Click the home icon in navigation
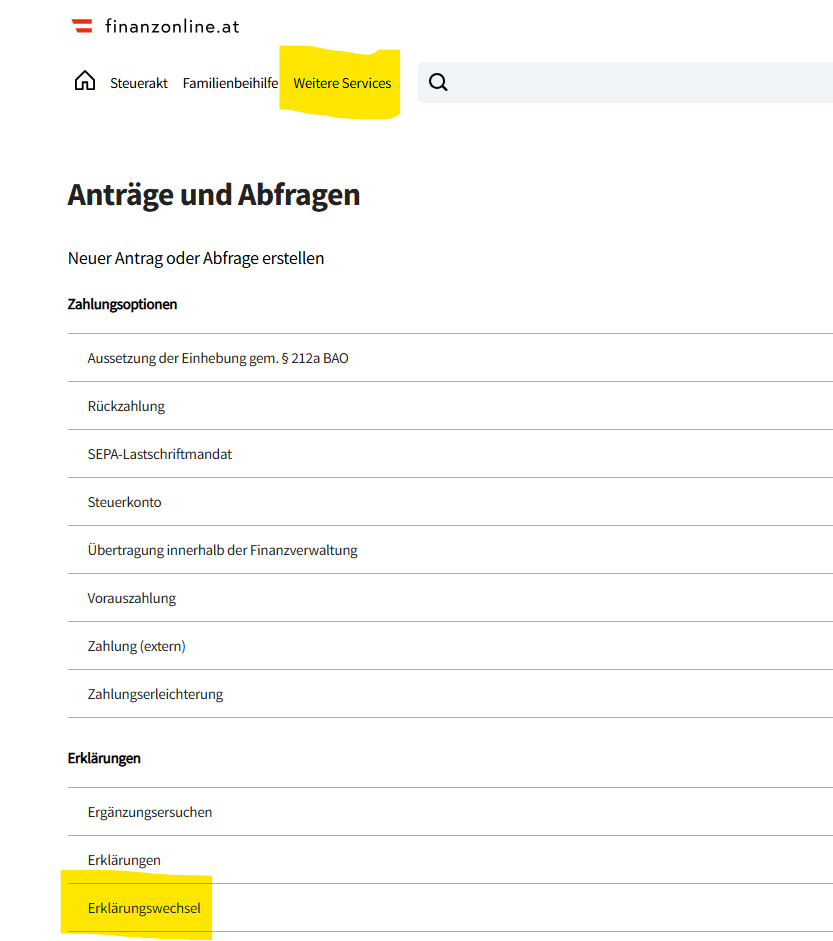Image resolution: width=833 pixels, height=941 pixels. 85,82
